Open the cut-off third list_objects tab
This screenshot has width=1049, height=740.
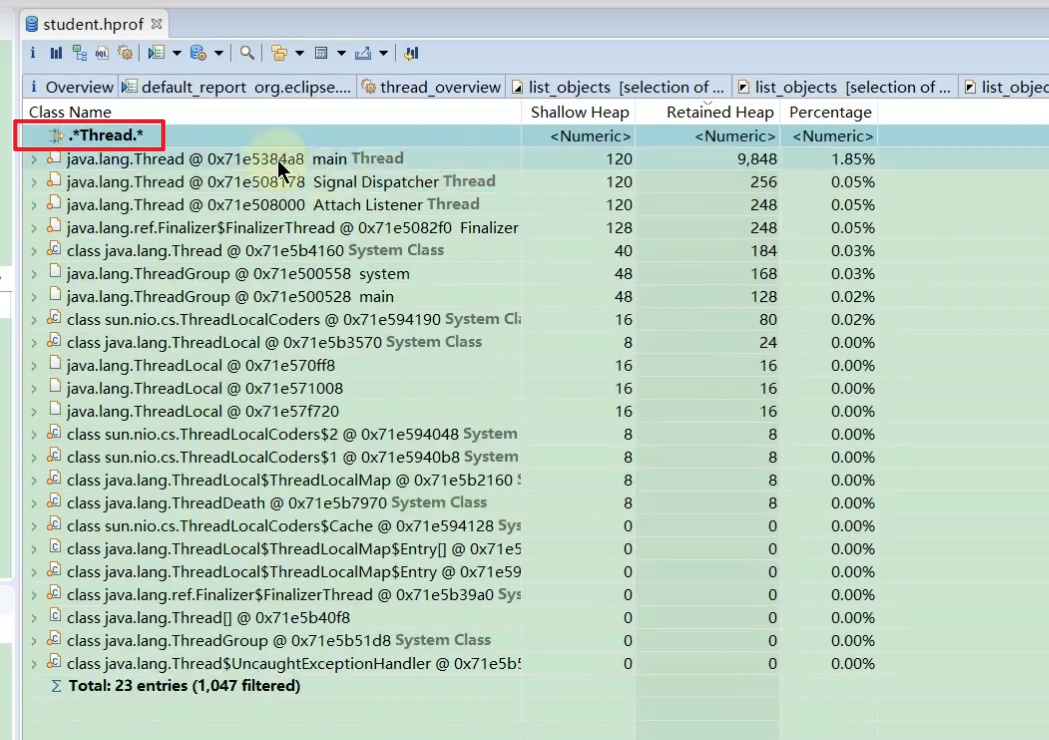[1005, 87]
